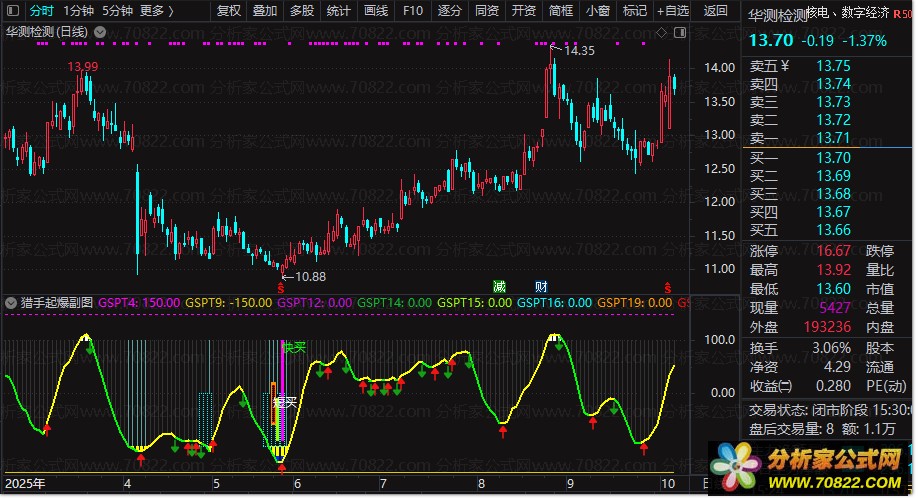Switch to 5分钟 chart period
The image size is (918, 499).
point(117,11)
